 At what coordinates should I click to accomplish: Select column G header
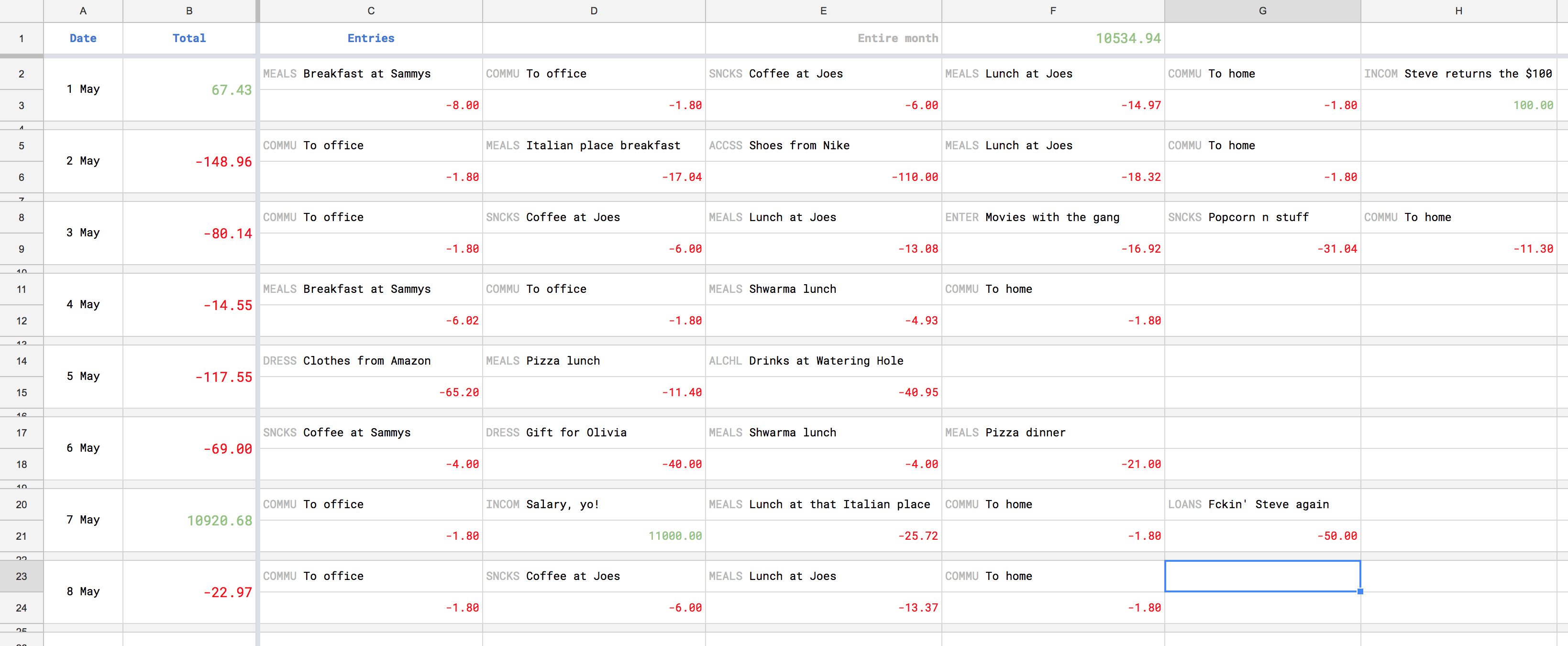1262,11
